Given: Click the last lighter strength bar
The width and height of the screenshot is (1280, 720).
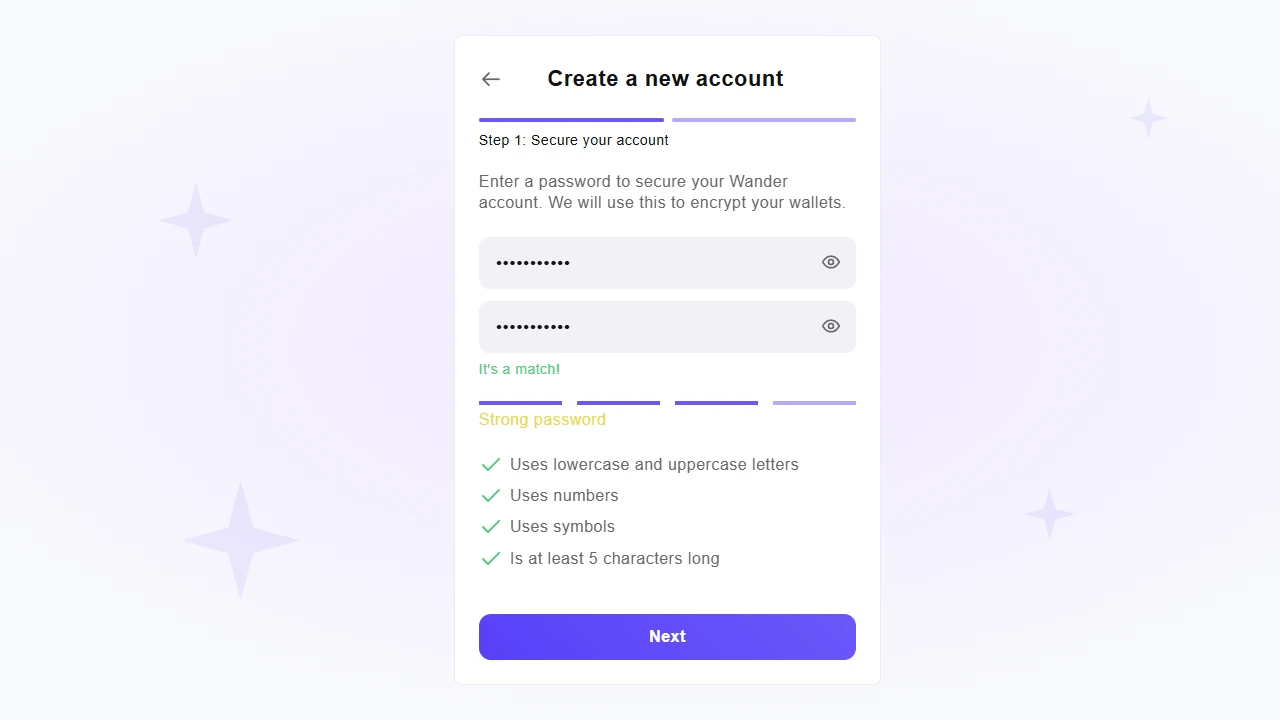Looking at the screenshot, I should click(814, 403).
